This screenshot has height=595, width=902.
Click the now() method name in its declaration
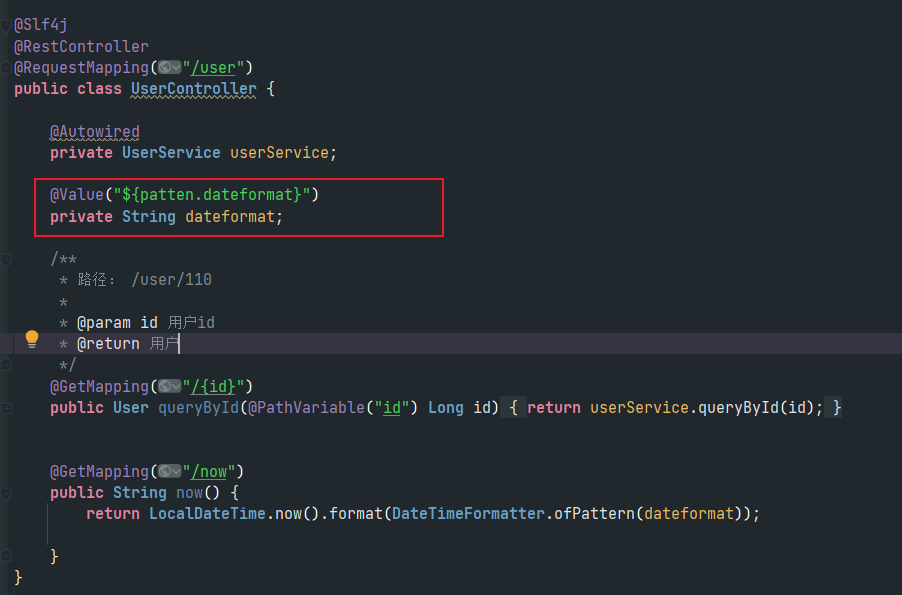[x=189, y=493]
